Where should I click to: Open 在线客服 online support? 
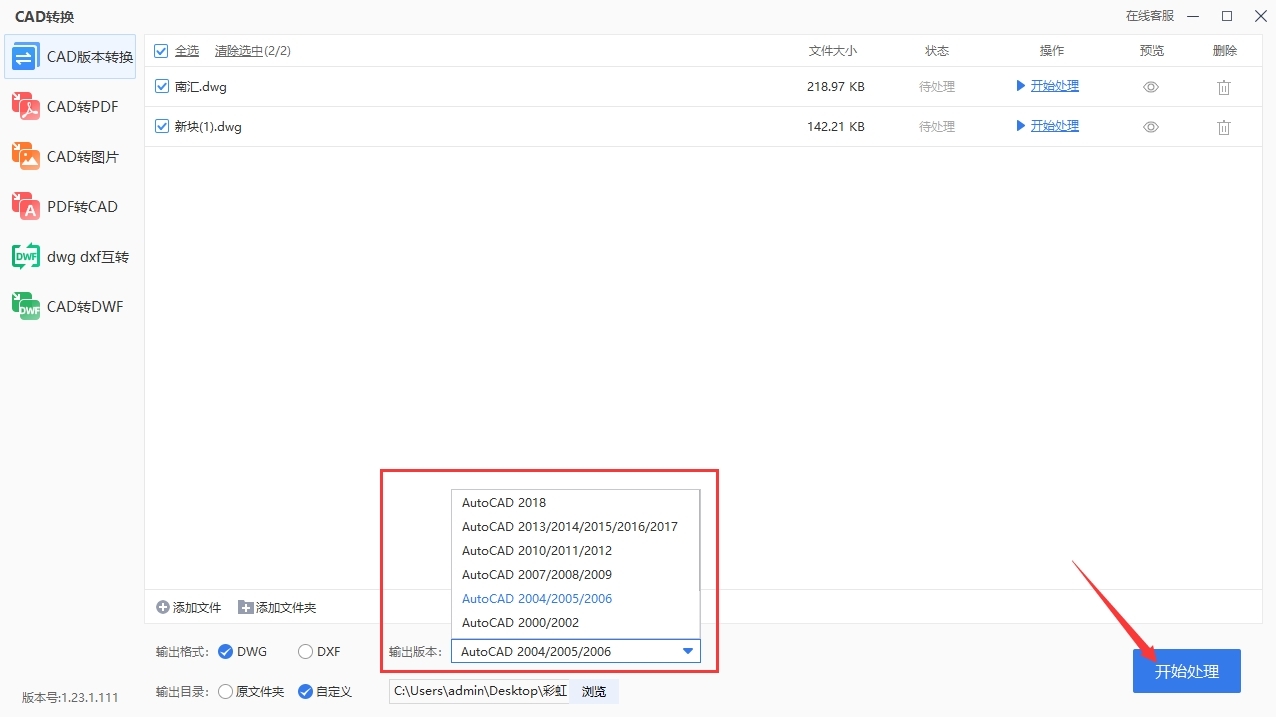[x=1150, y=16]
